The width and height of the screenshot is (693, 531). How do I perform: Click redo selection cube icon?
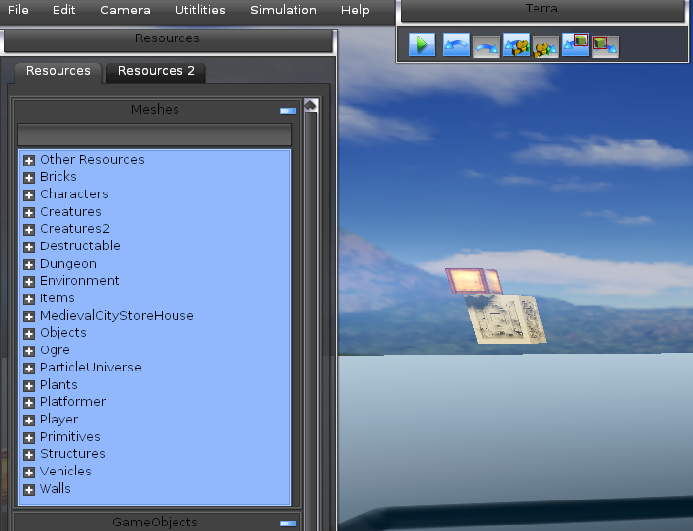[x=605, y=46]
